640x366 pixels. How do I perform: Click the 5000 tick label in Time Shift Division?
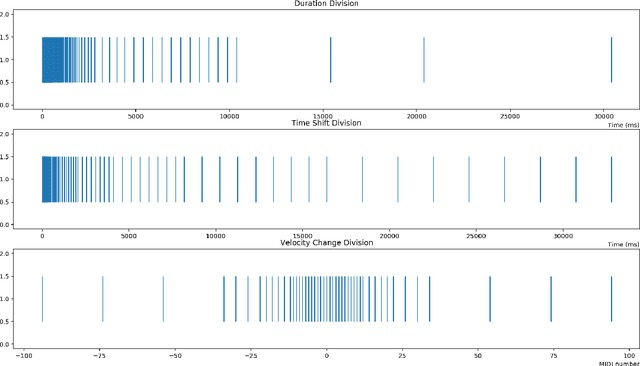pos(129,236)
